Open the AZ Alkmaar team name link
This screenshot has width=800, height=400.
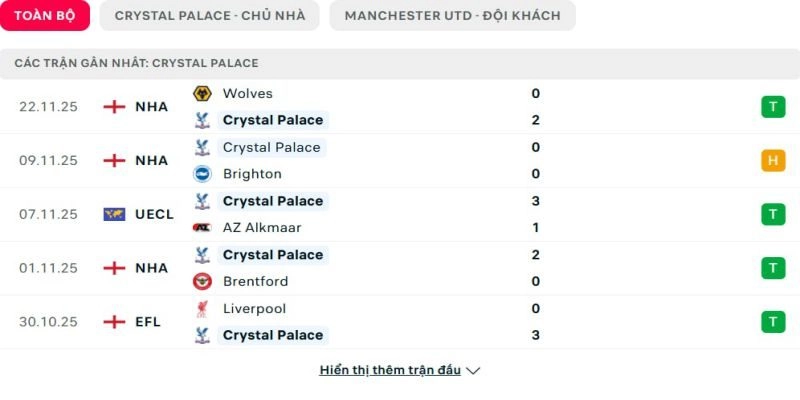262,228
